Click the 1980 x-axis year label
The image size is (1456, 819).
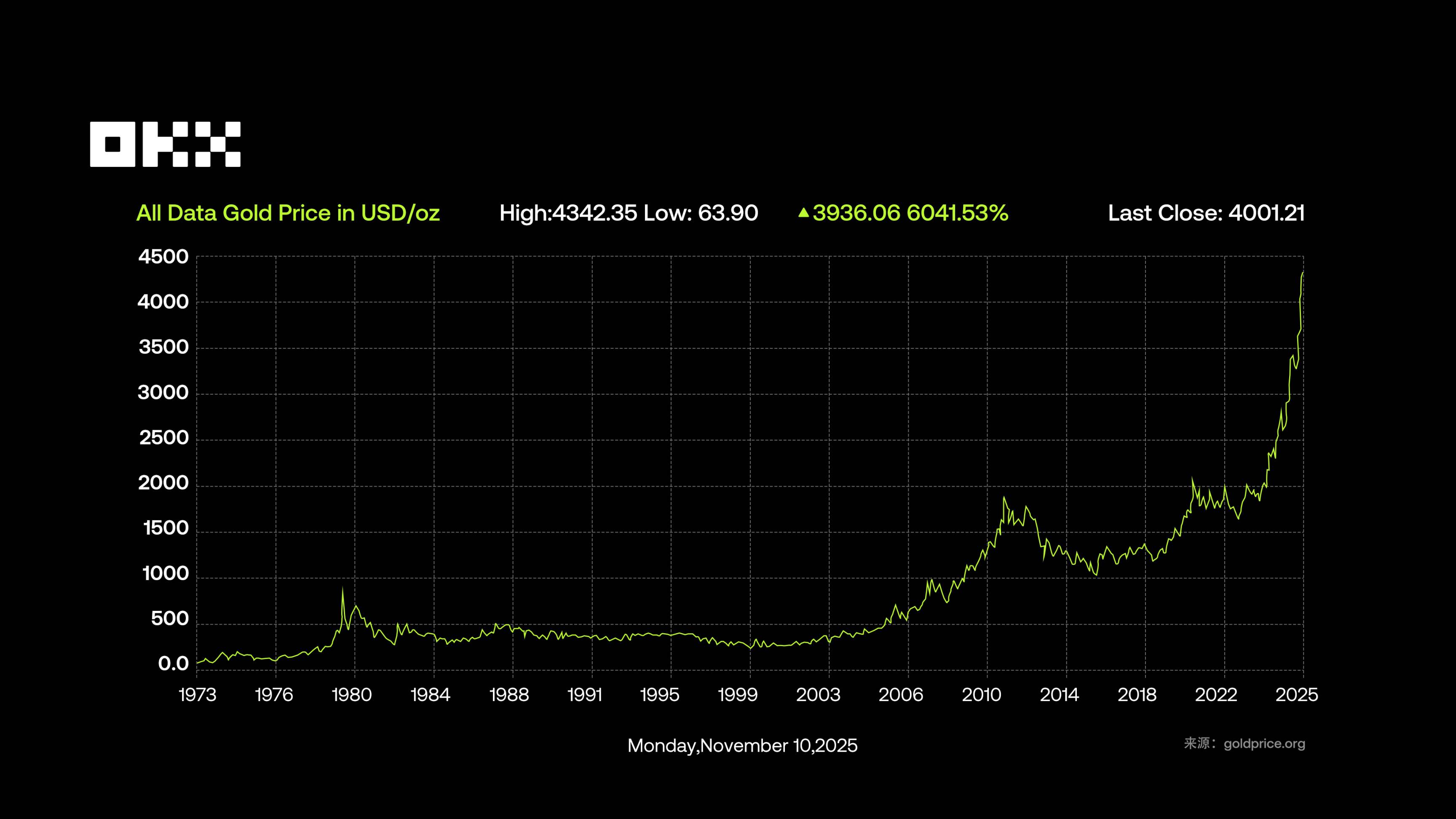pyautogui.click(x=351, y=695)
